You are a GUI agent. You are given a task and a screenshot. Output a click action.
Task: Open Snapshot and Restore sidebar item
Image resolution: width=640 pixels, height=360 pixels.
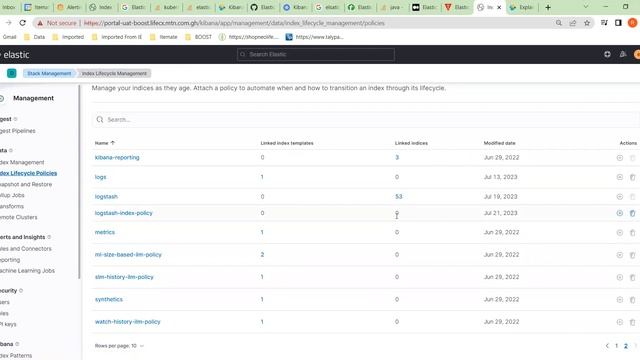tap(26, 184)
